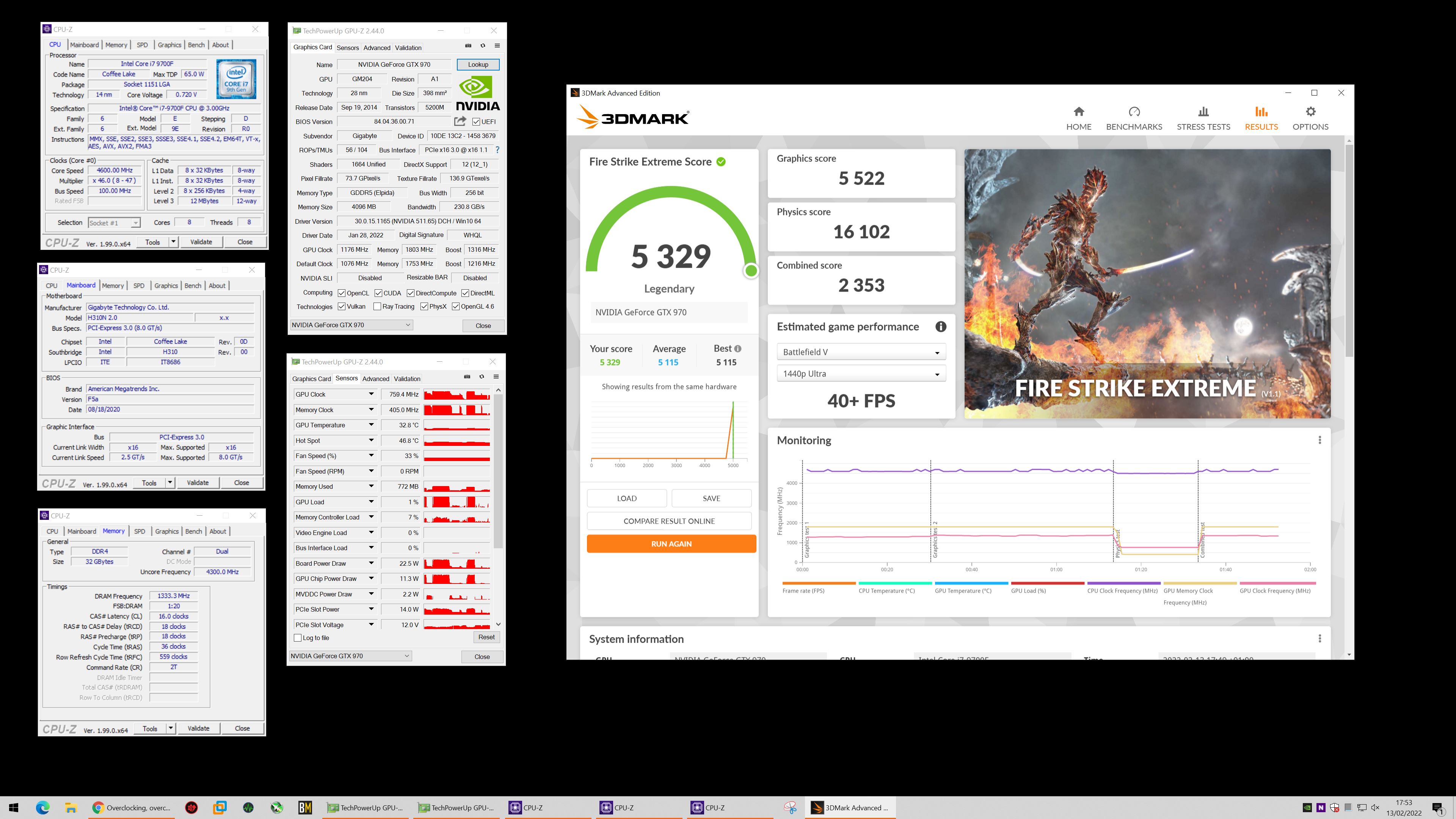Click camera icon in GPU-Z Sensors window
Viewport: 1456px width, 819px height.
pyautogui.click(x=467, y=377)
